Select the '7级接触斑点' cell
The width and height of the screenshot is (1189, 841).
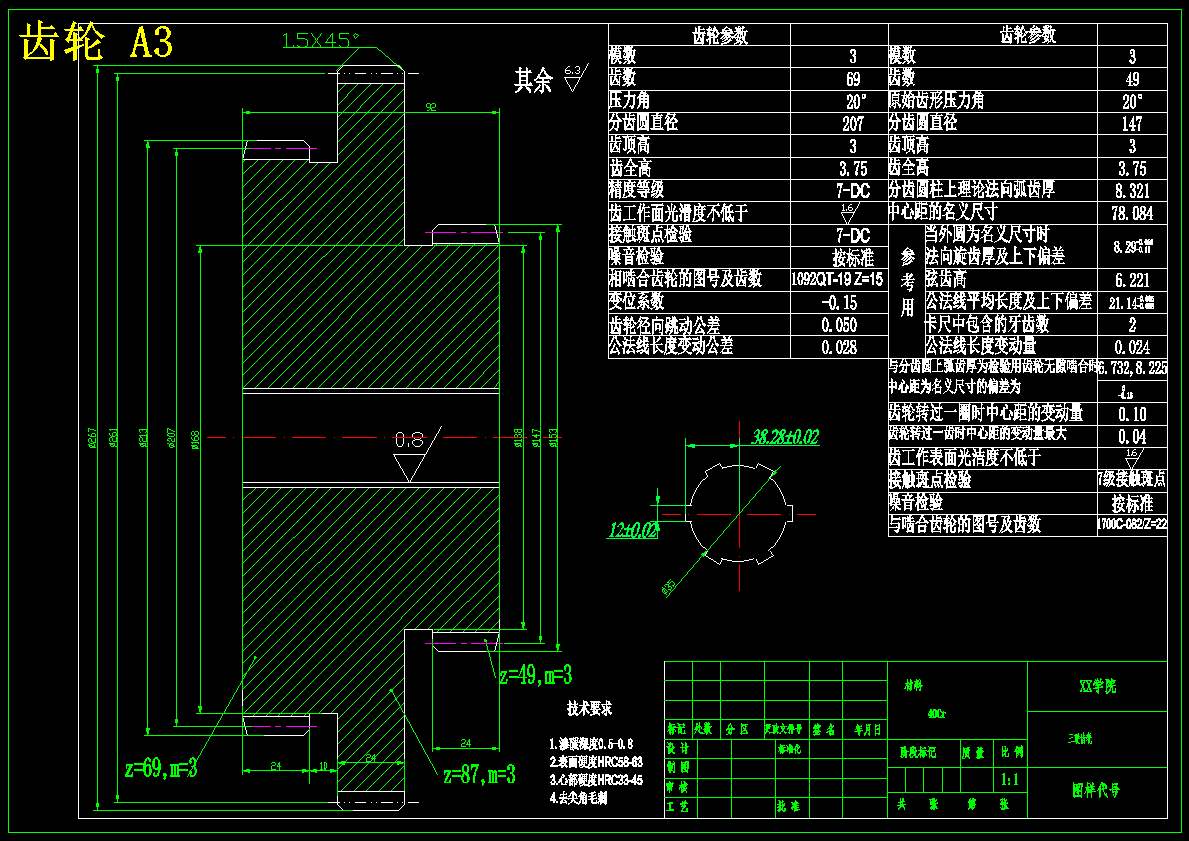pyautogui.click(x=1132, y=480)
